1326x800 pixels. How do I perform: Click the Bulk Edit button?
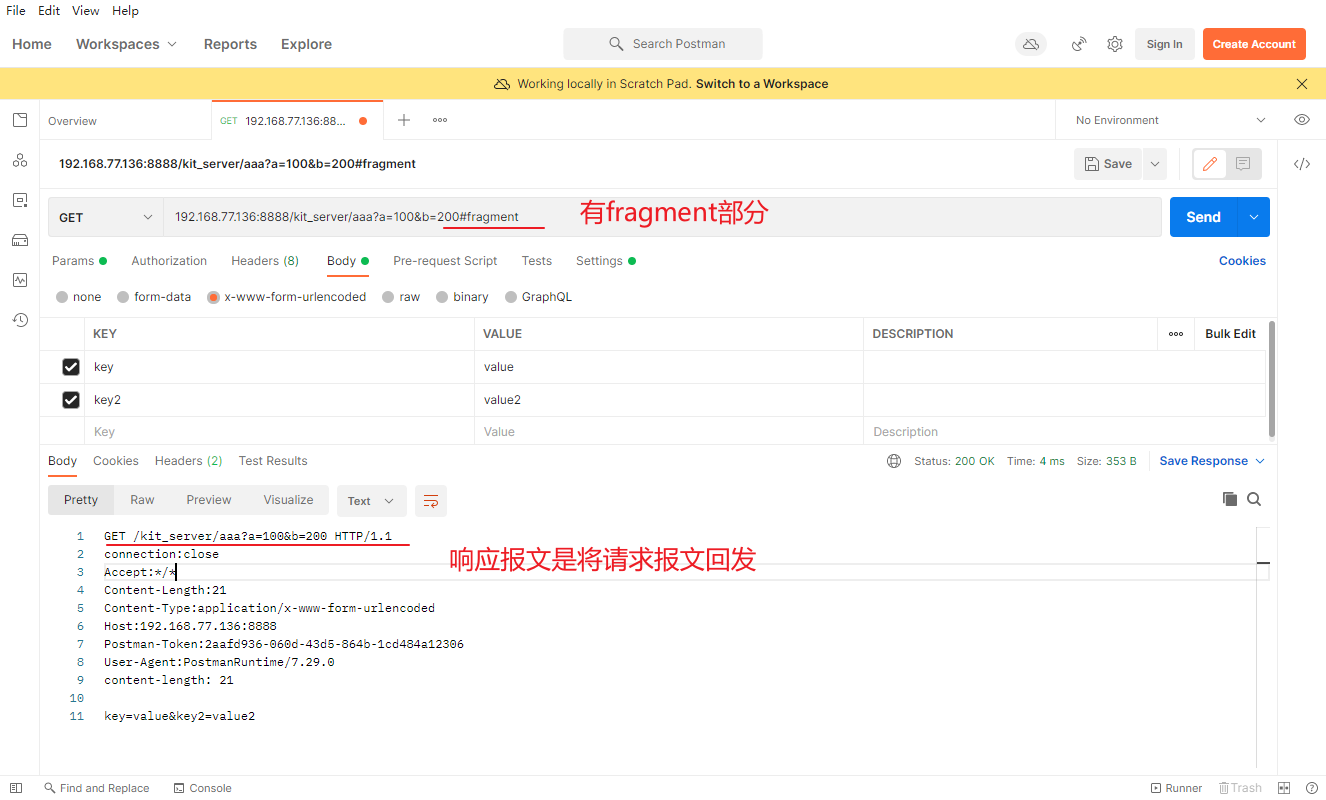pos(1230,334)
